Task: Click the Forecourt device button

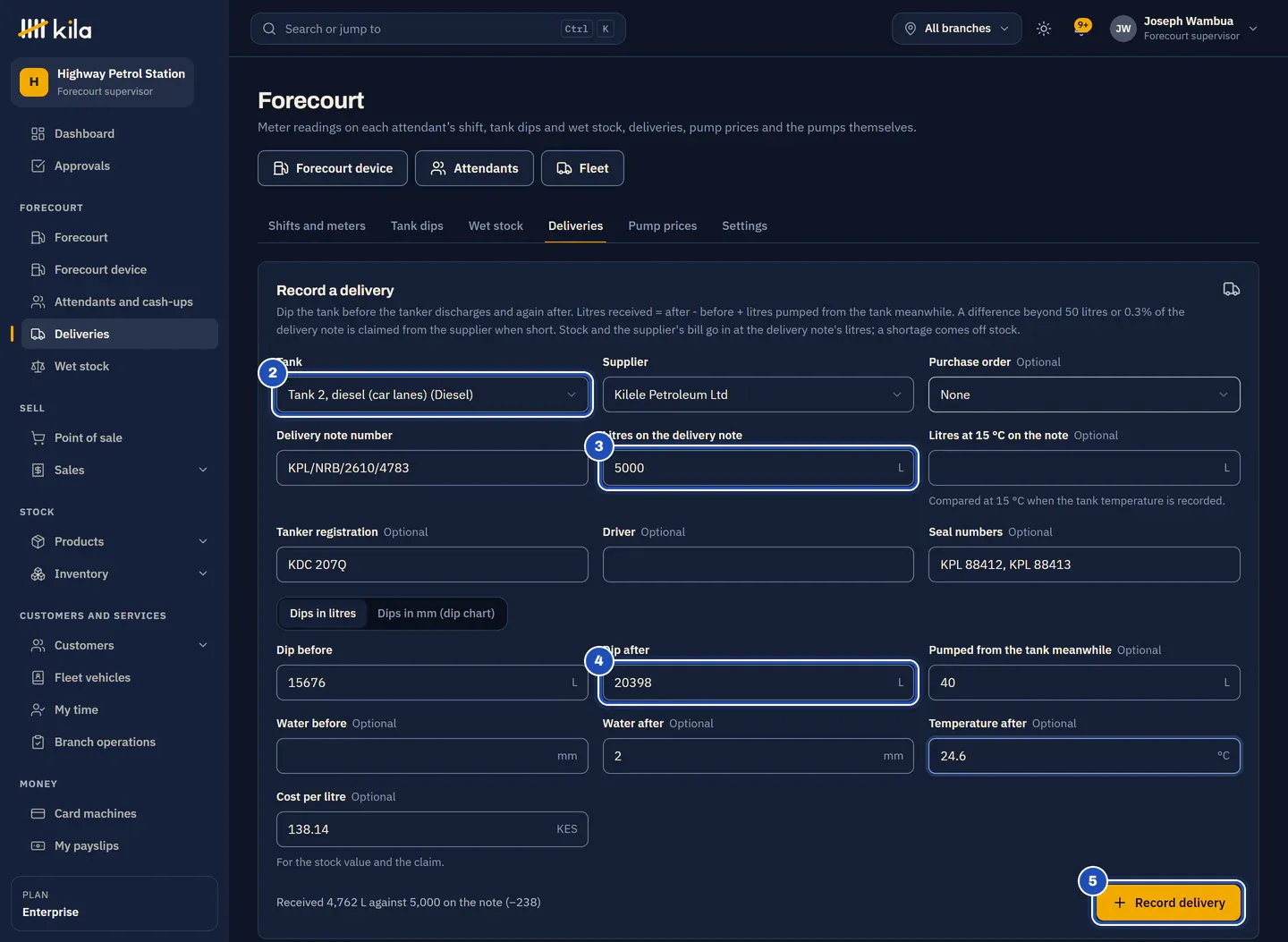Action: tap(333, 168)
